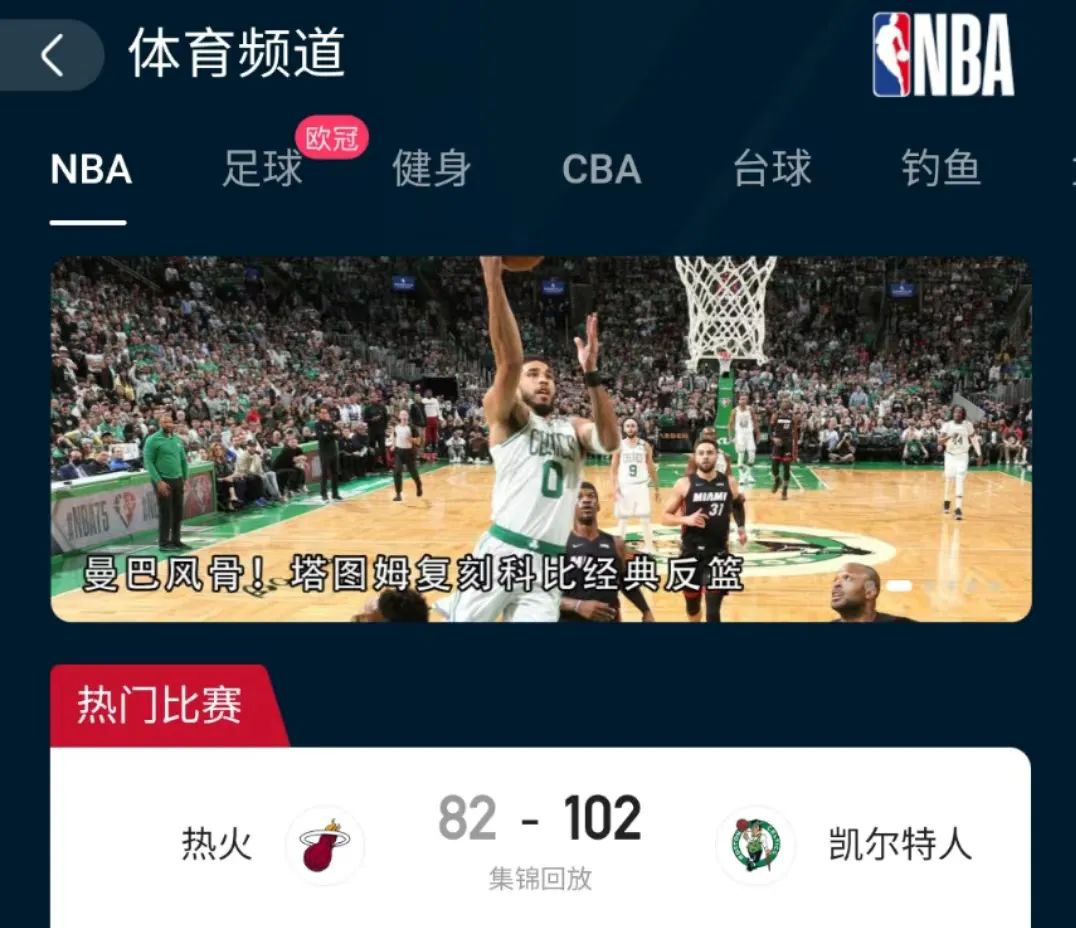
Task: Open the 82 - 102 game score
Action: [x=540, y=818]
